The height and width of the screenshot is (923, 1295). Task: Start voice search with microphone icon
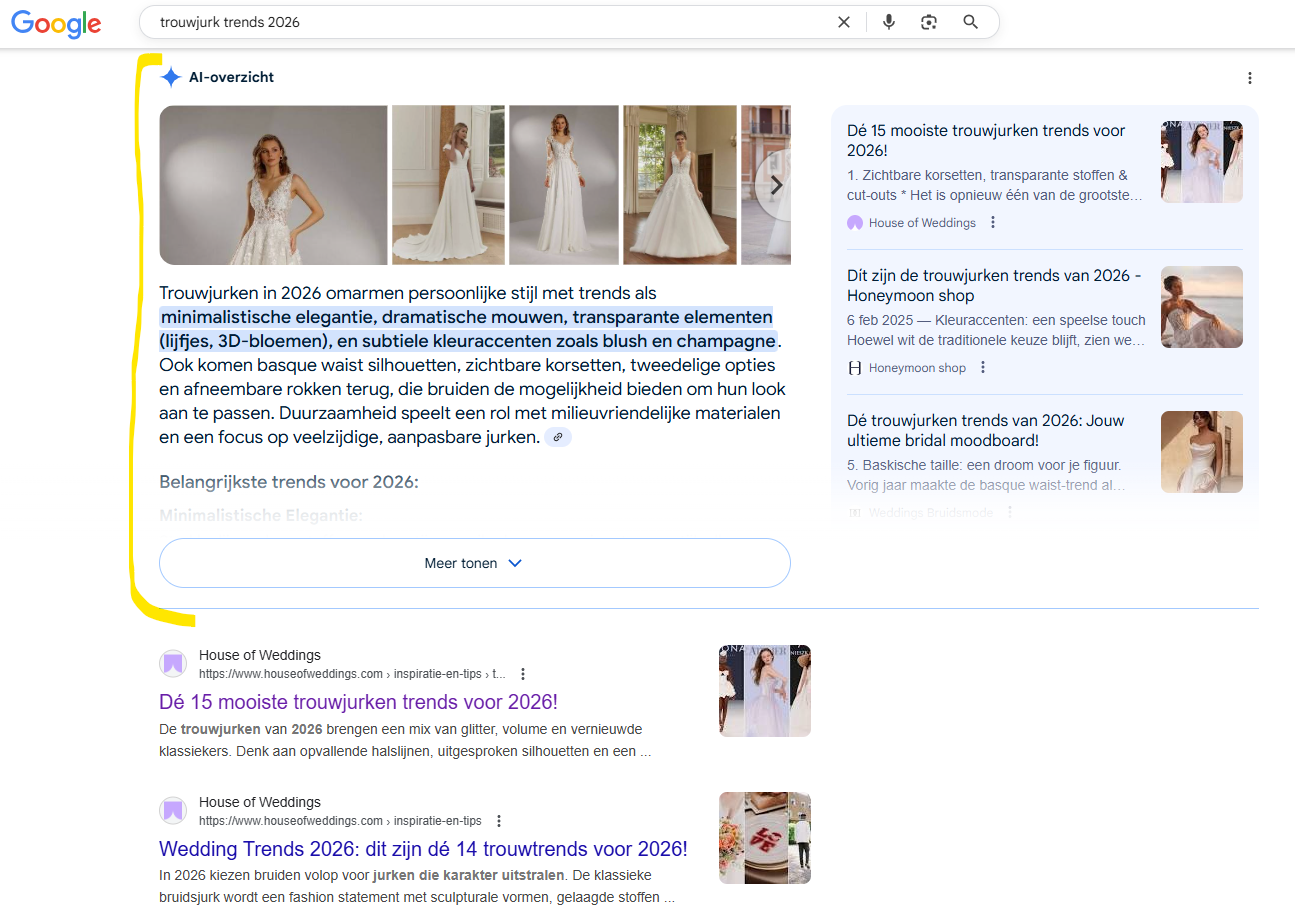[x=888, y=22]
